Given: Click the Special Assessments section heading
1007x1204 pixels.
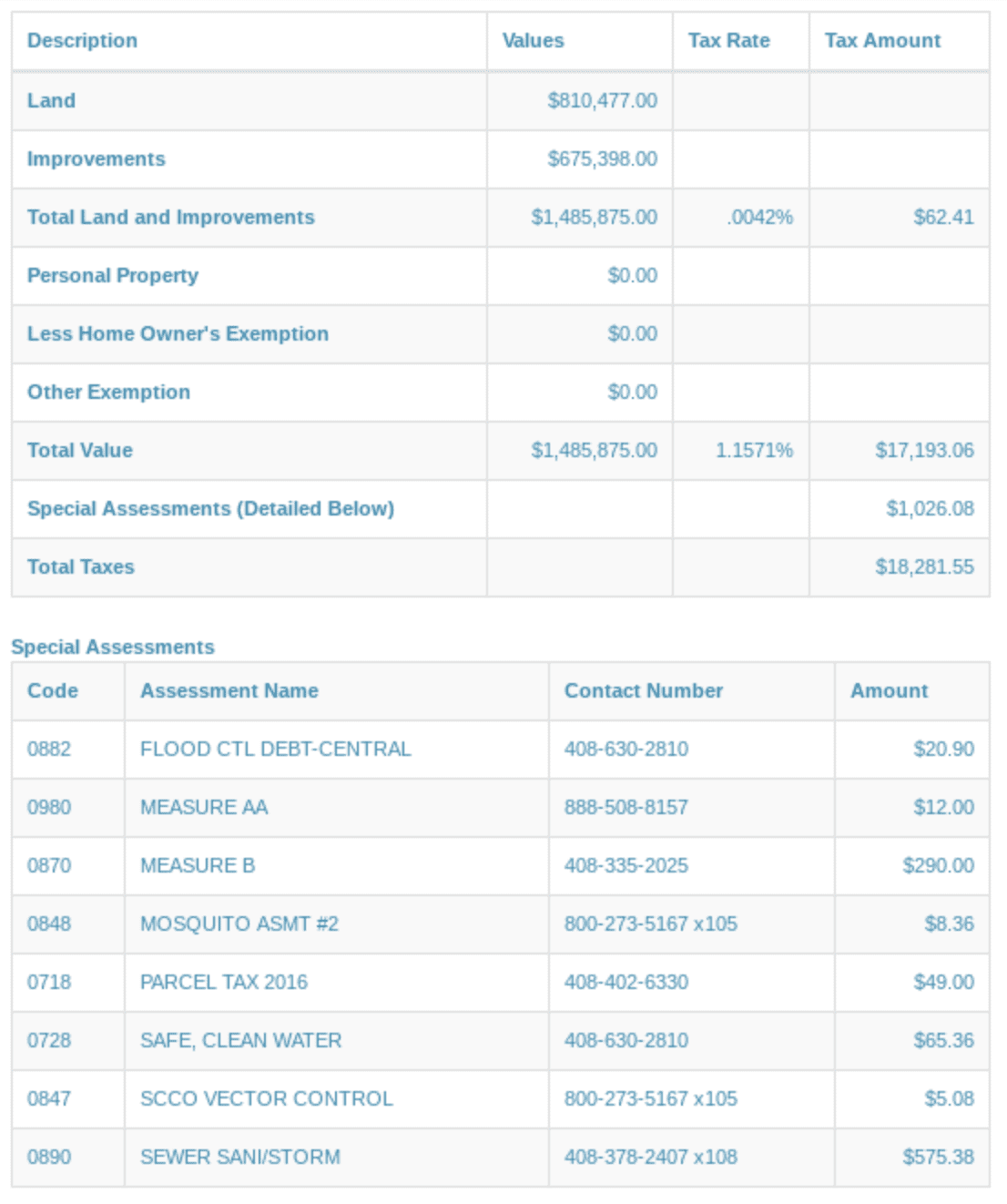Looking at the screenshot, I should pos(113,648).
